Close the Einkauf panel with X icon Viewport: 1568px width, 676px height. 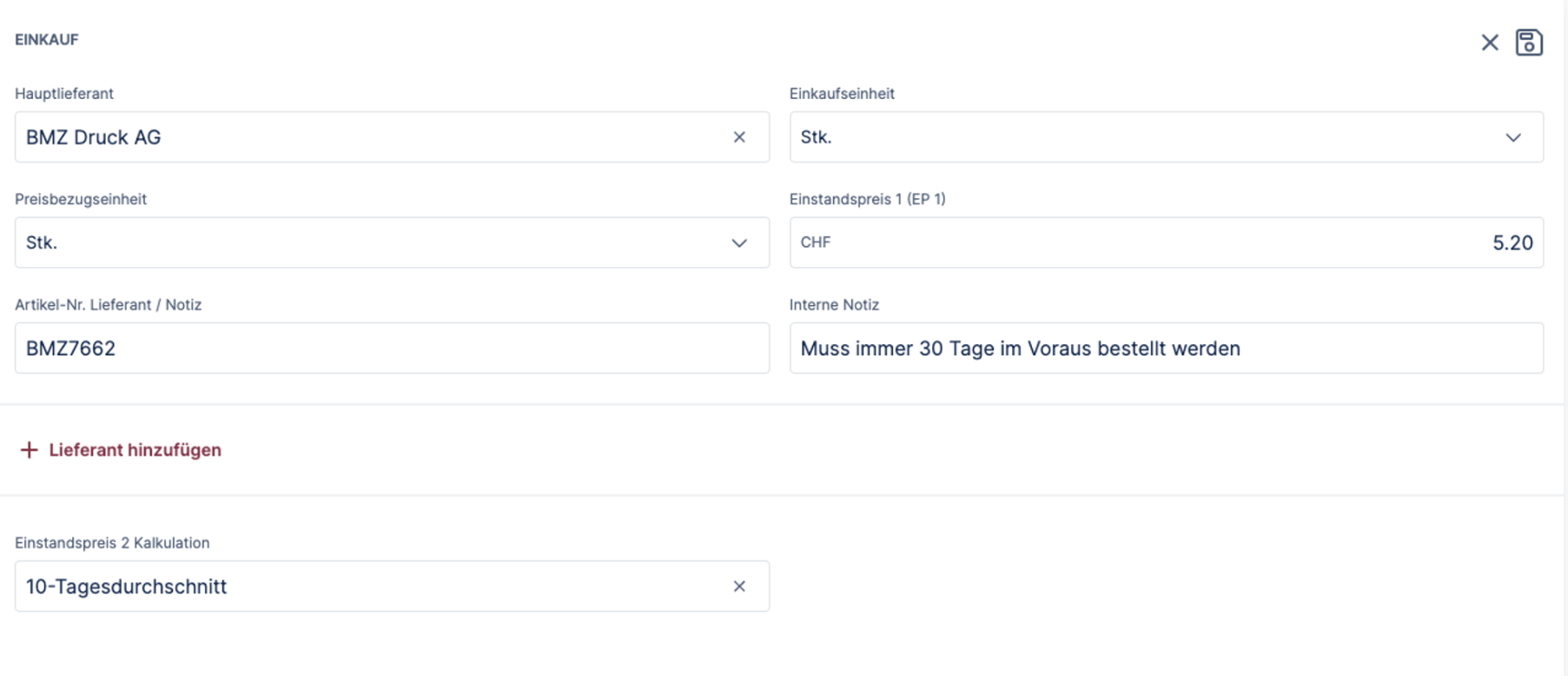coord(1490,43)
